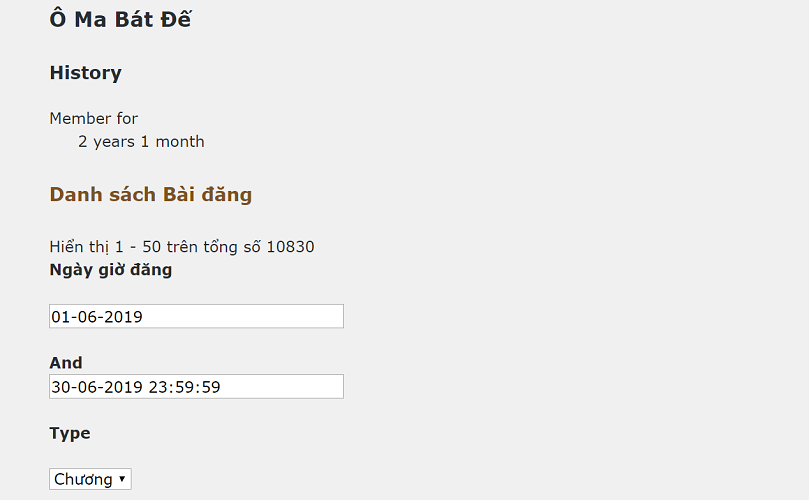This screenshot has width=809, height=500.
Task: Click the 2 years 1 month text
Action: coord(141,142)
